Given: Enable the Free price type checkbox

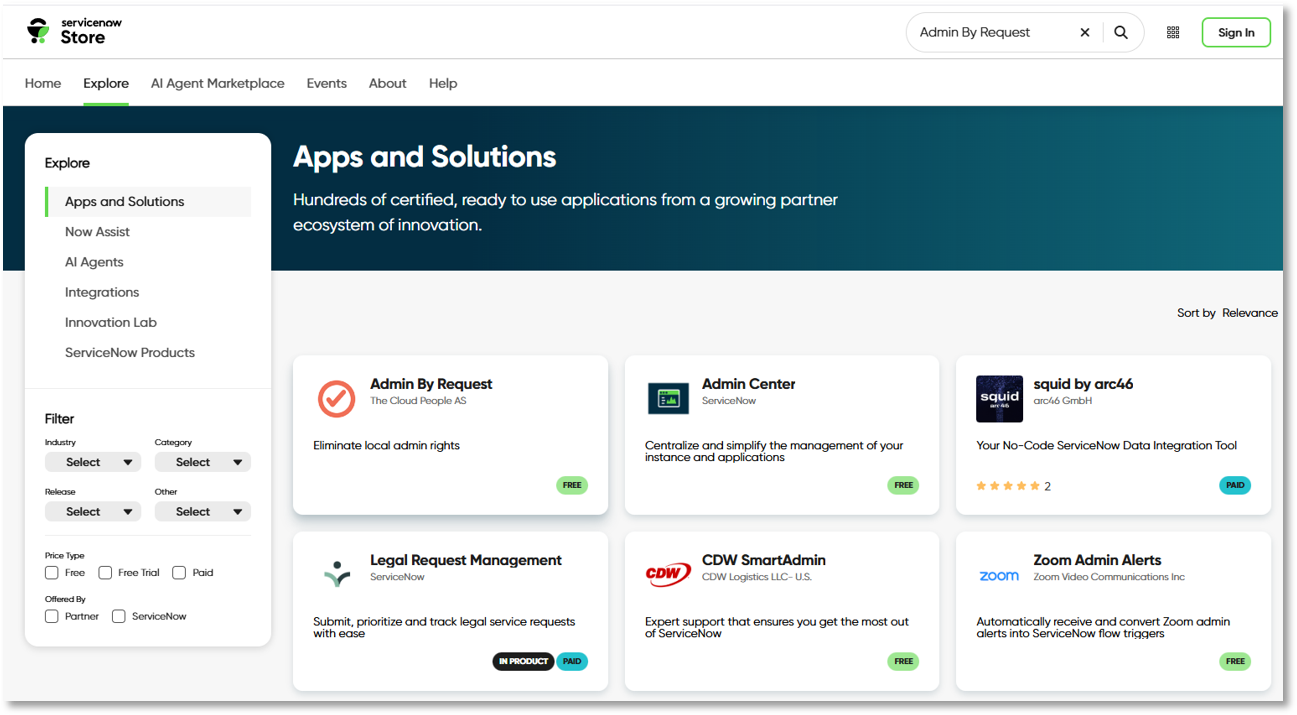Looking at the screenshot, I should (x=52, y=573).
